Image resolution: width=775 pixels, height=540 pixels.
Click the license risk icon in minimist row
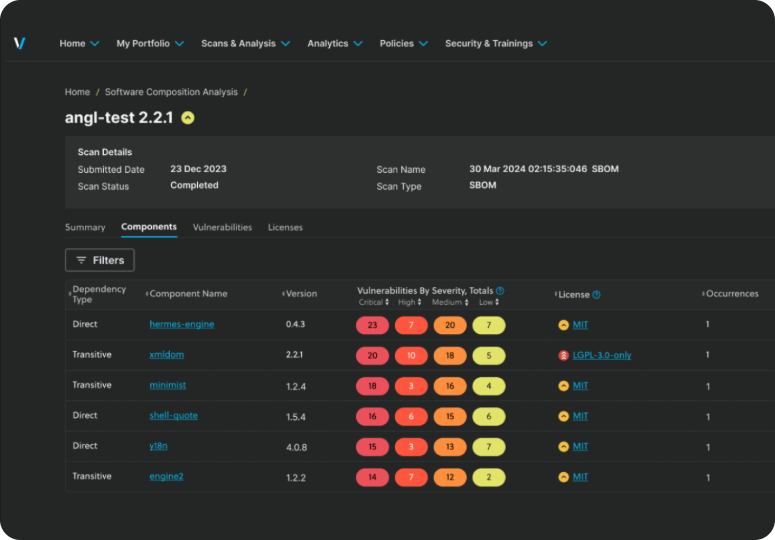563,386
